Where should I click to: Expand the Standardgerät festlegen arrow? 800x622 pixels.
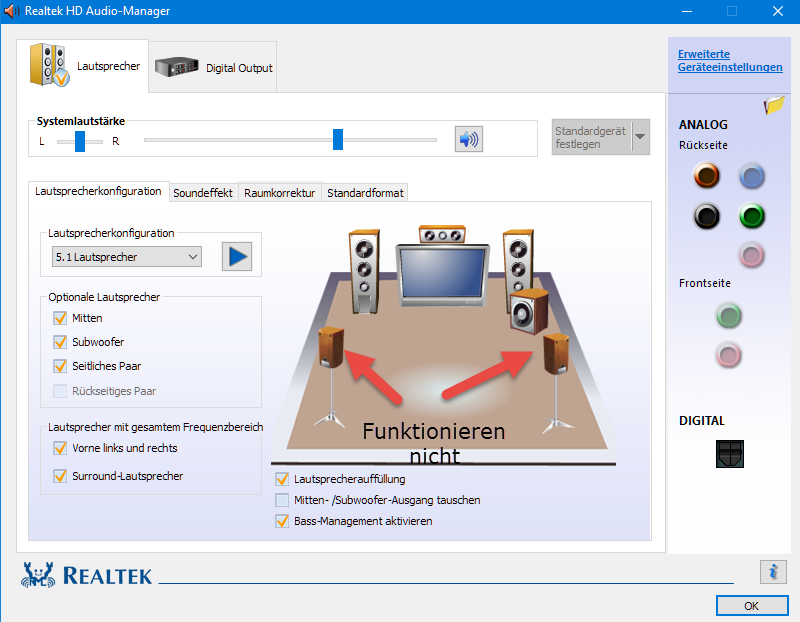641,137
